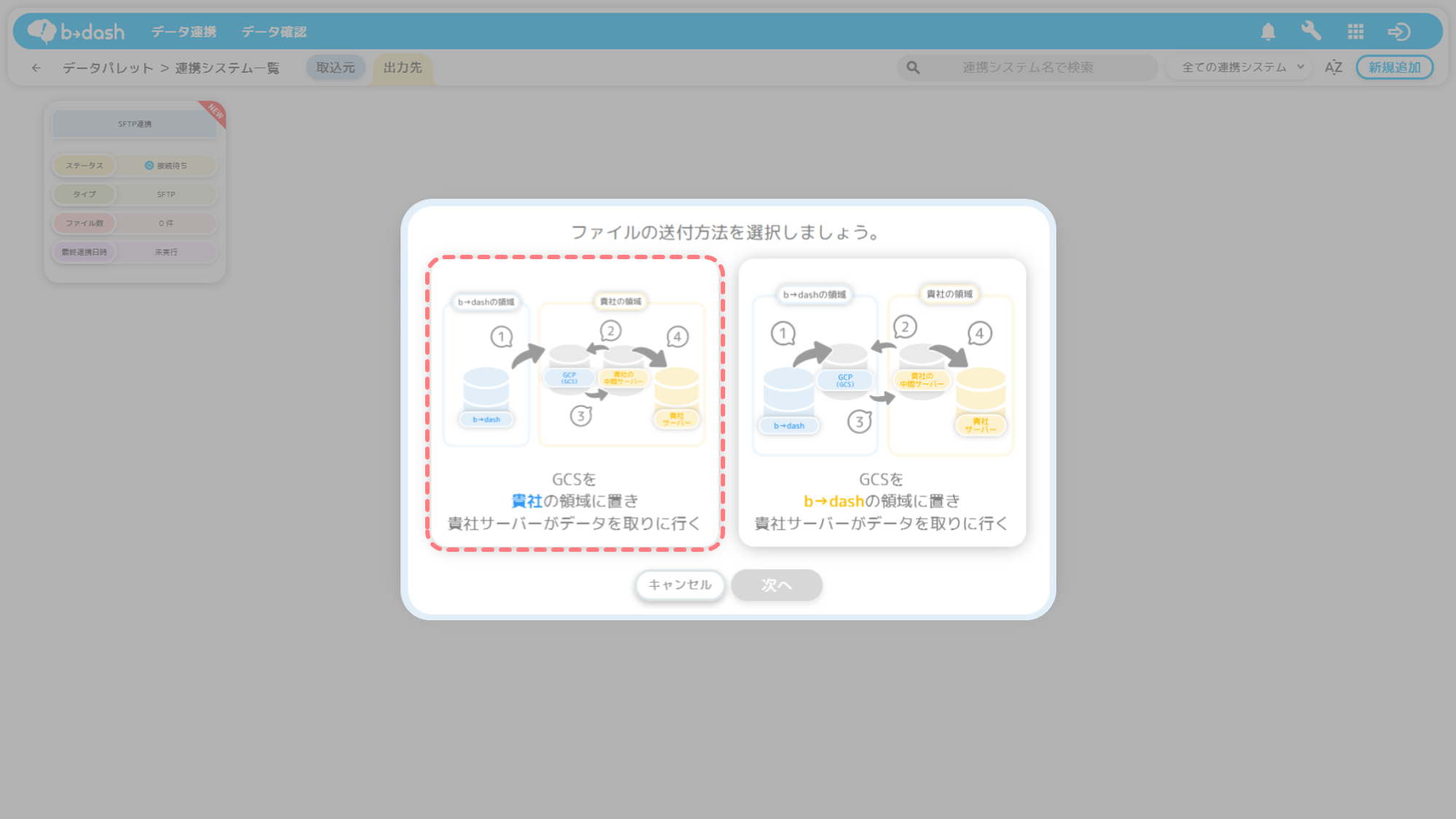
Task: Switch to the 出力先 tab
Action: tap(403, 68)
